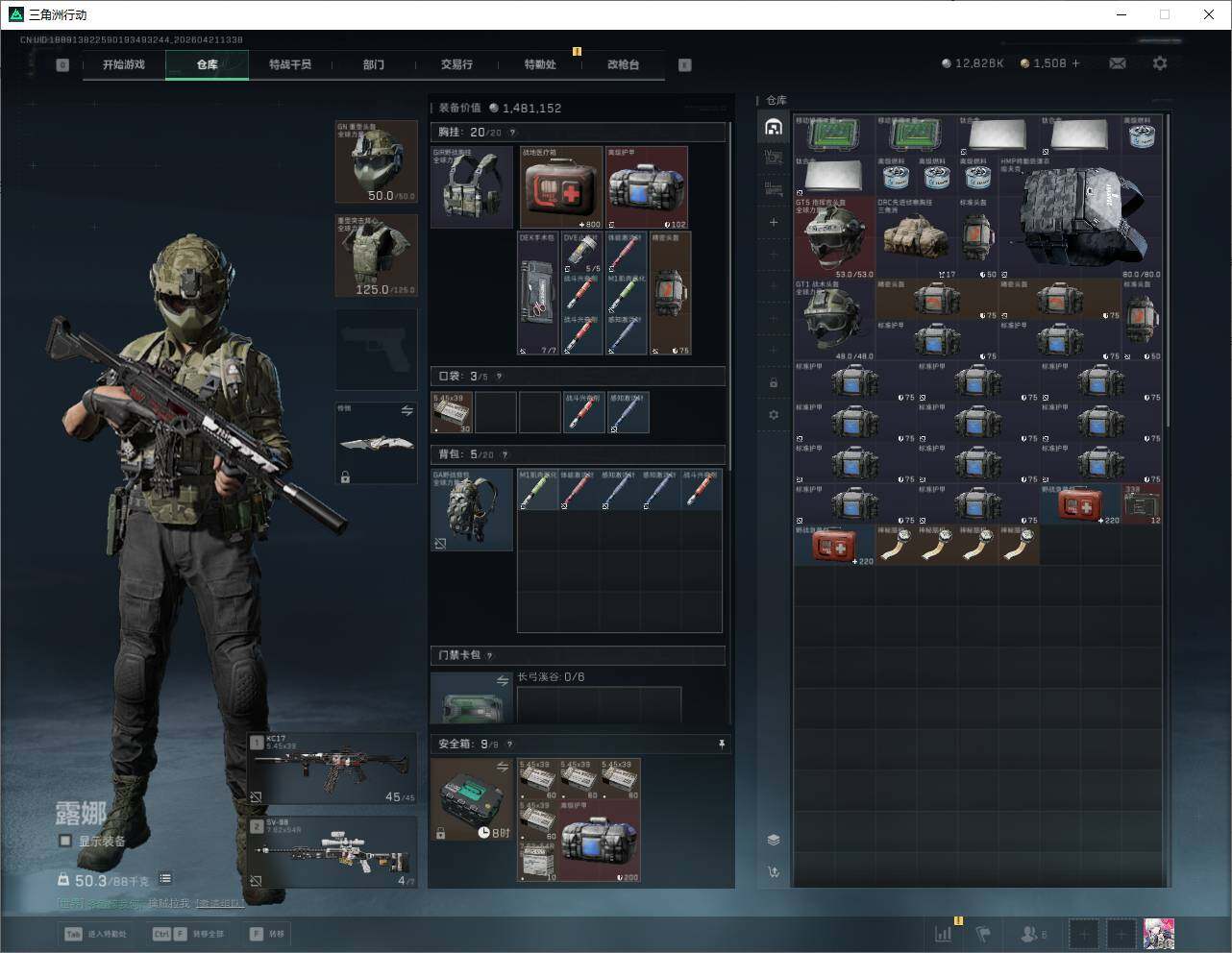Click the right nav arrow after 改枪台
Image resolution: width=1232 pixels, height=953 pixels.
tap(685, 65)
